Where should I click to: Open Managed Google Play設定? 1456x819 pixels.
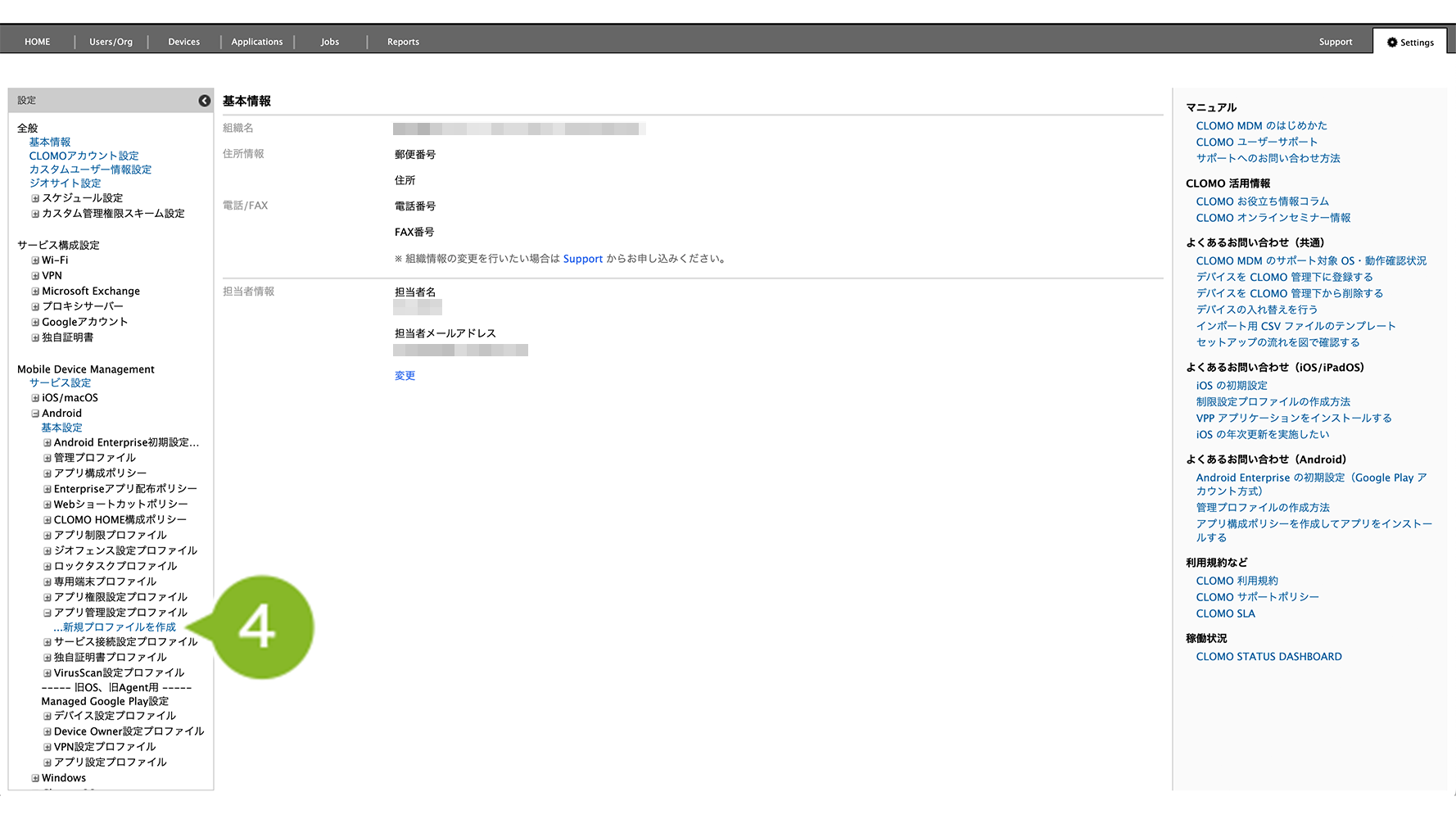pos(105,702)
